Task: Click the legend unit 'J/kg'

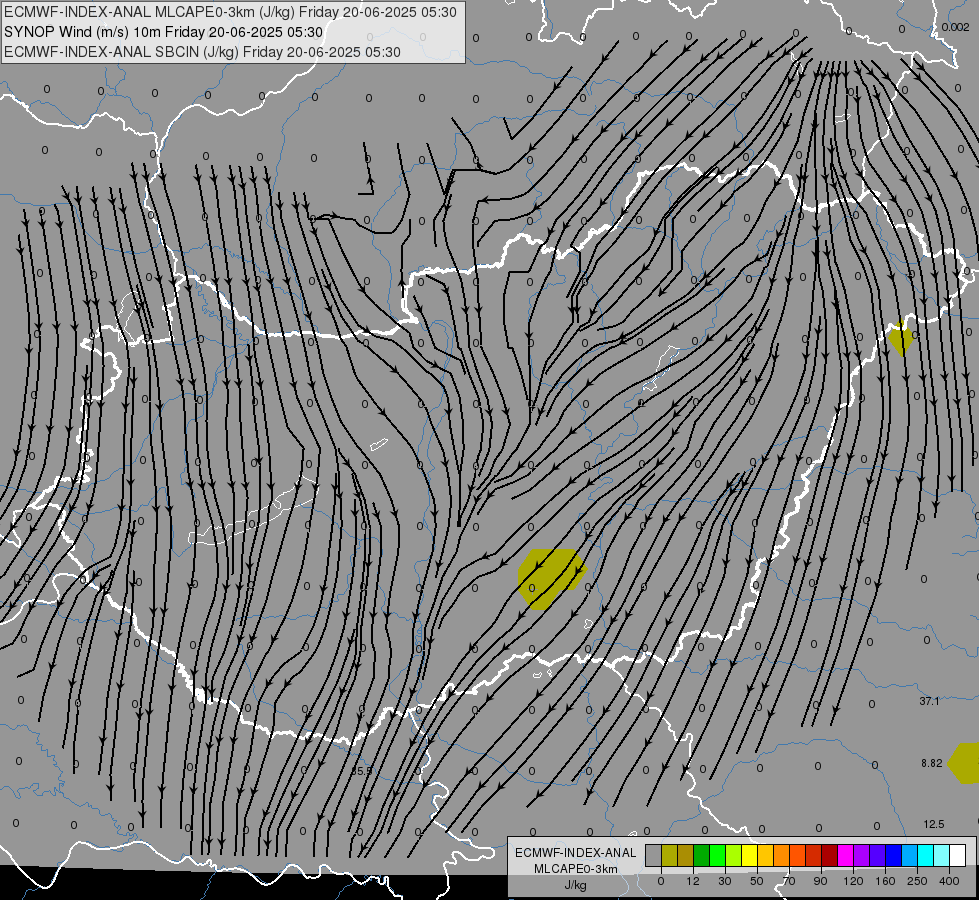Action: tap(576, 885)
